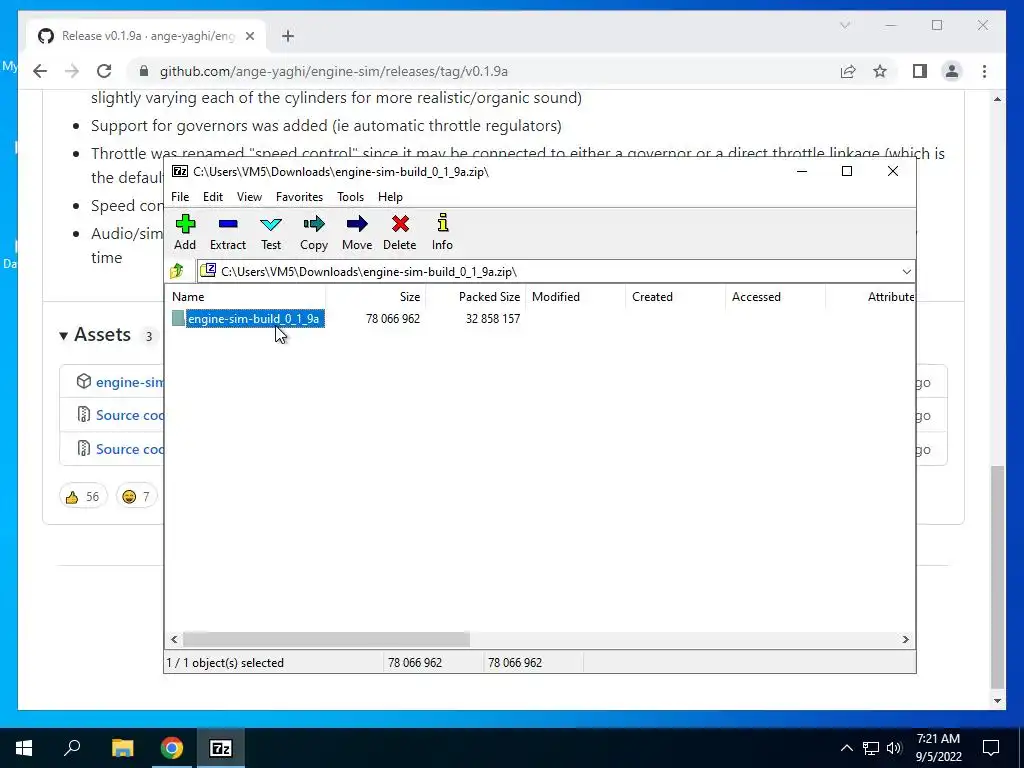Open 7-Zip View menu
This screenshot has height=768, width=1024.
(249, 197)
